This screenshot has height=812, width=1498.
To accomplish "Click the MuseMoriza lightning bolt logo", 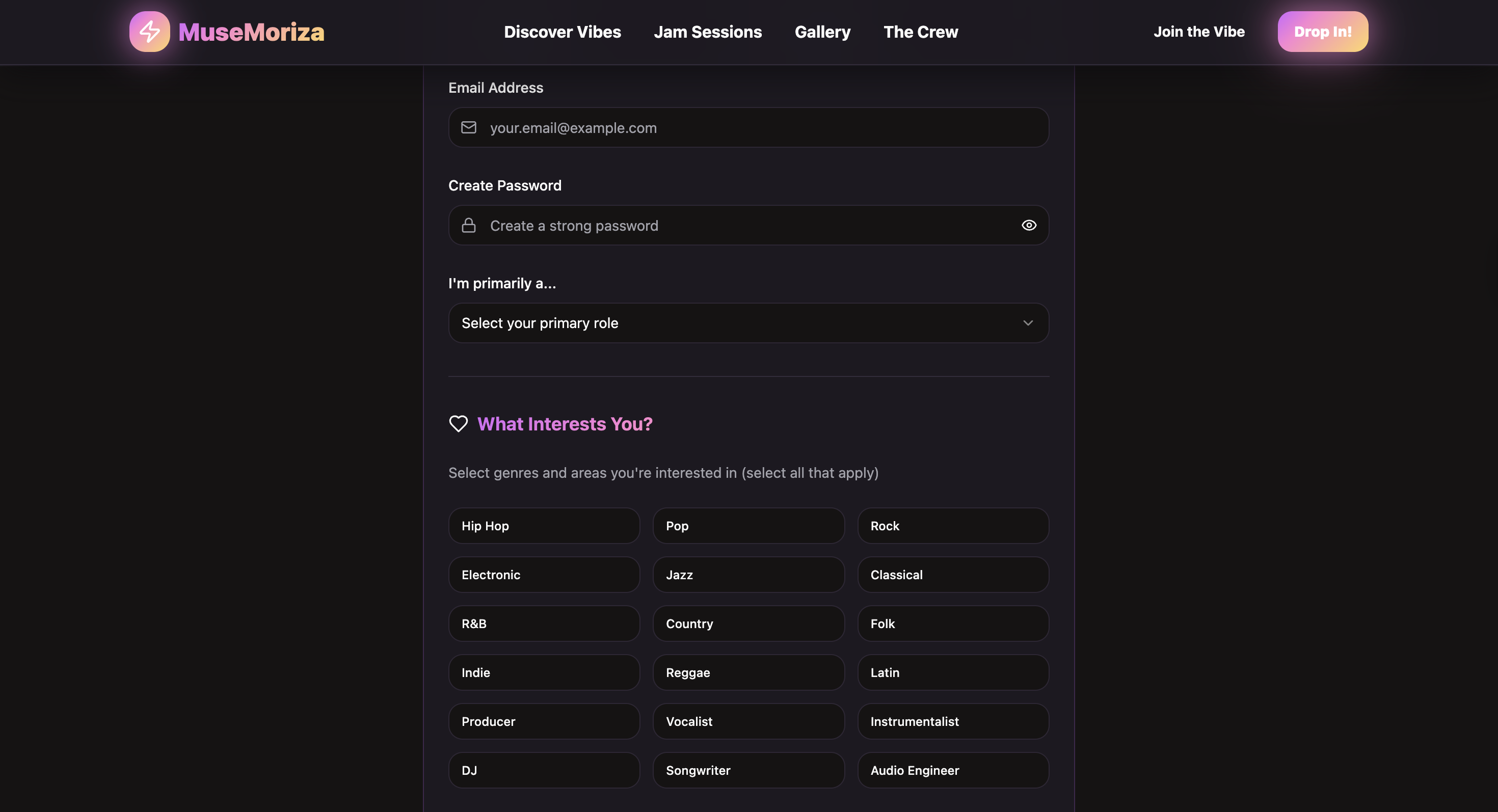I will tap(149, 32).
